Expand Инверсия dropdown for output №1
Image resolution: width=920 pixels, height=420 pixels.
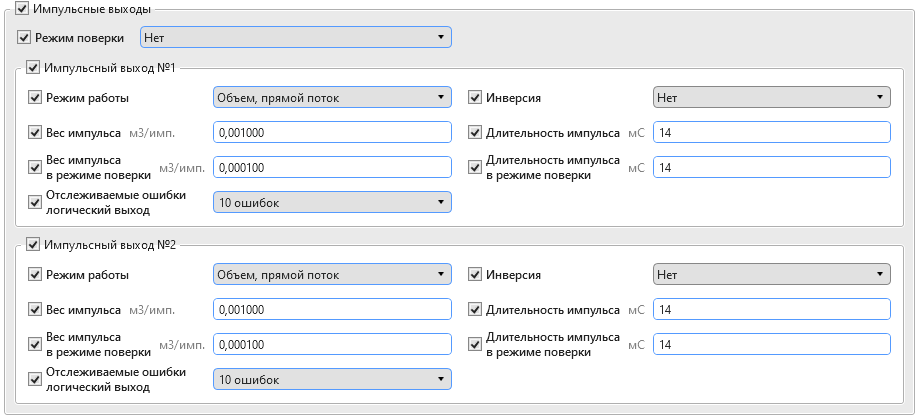pyautogui.click(x=772, y=97)
